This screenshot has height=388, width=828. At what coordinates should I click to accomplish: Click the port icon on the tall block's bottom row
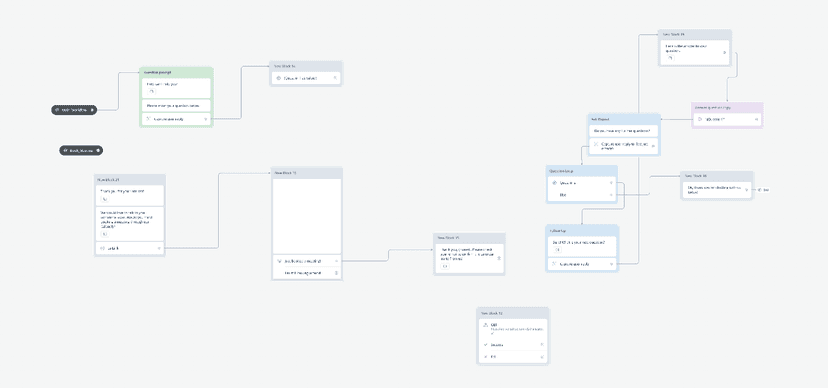click(x=336, y=273)
